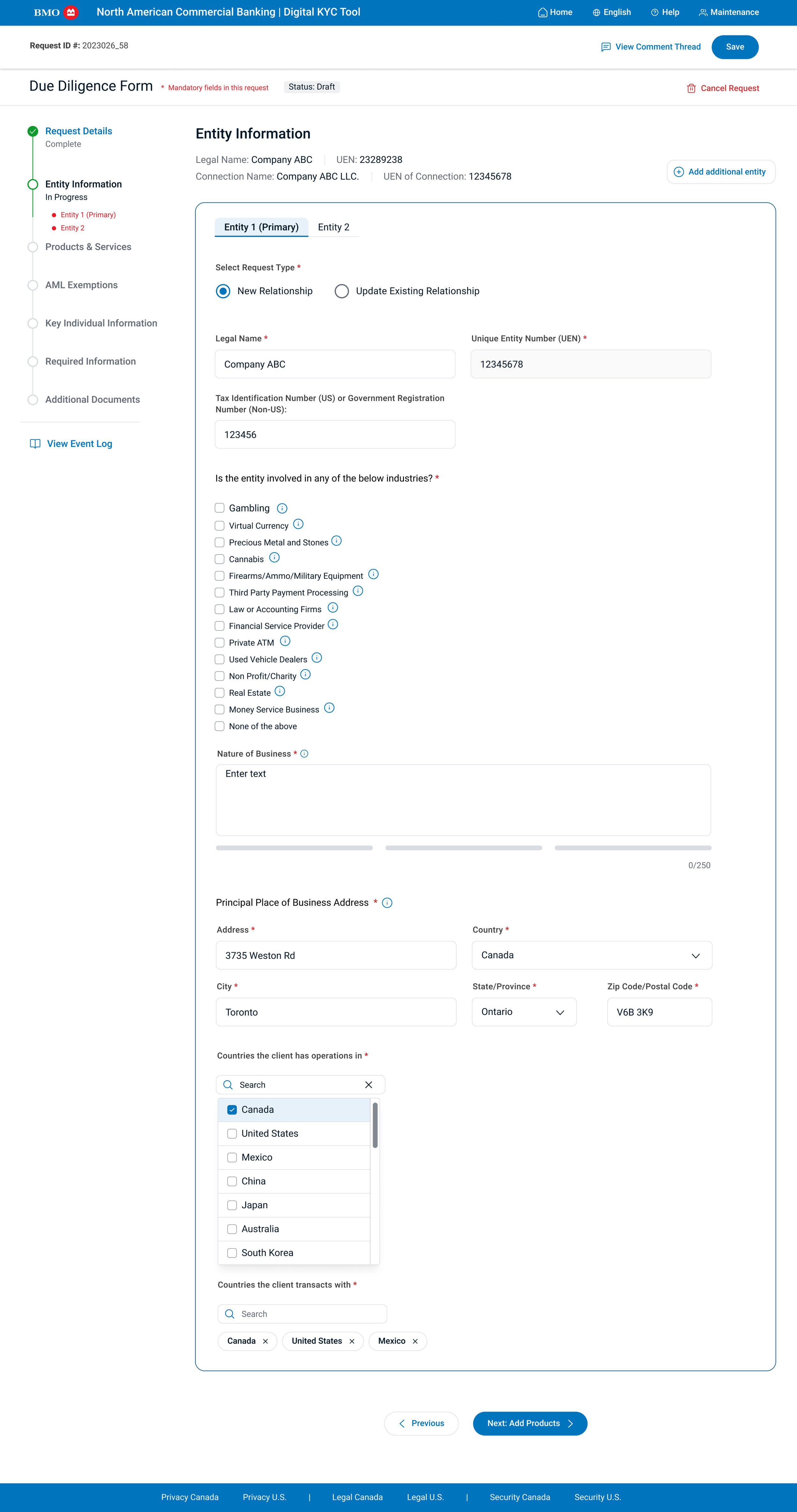Click the Next: Add Products button
Image resolution: width=797 pixels, height=1512 pixels.
[530, 1423]
